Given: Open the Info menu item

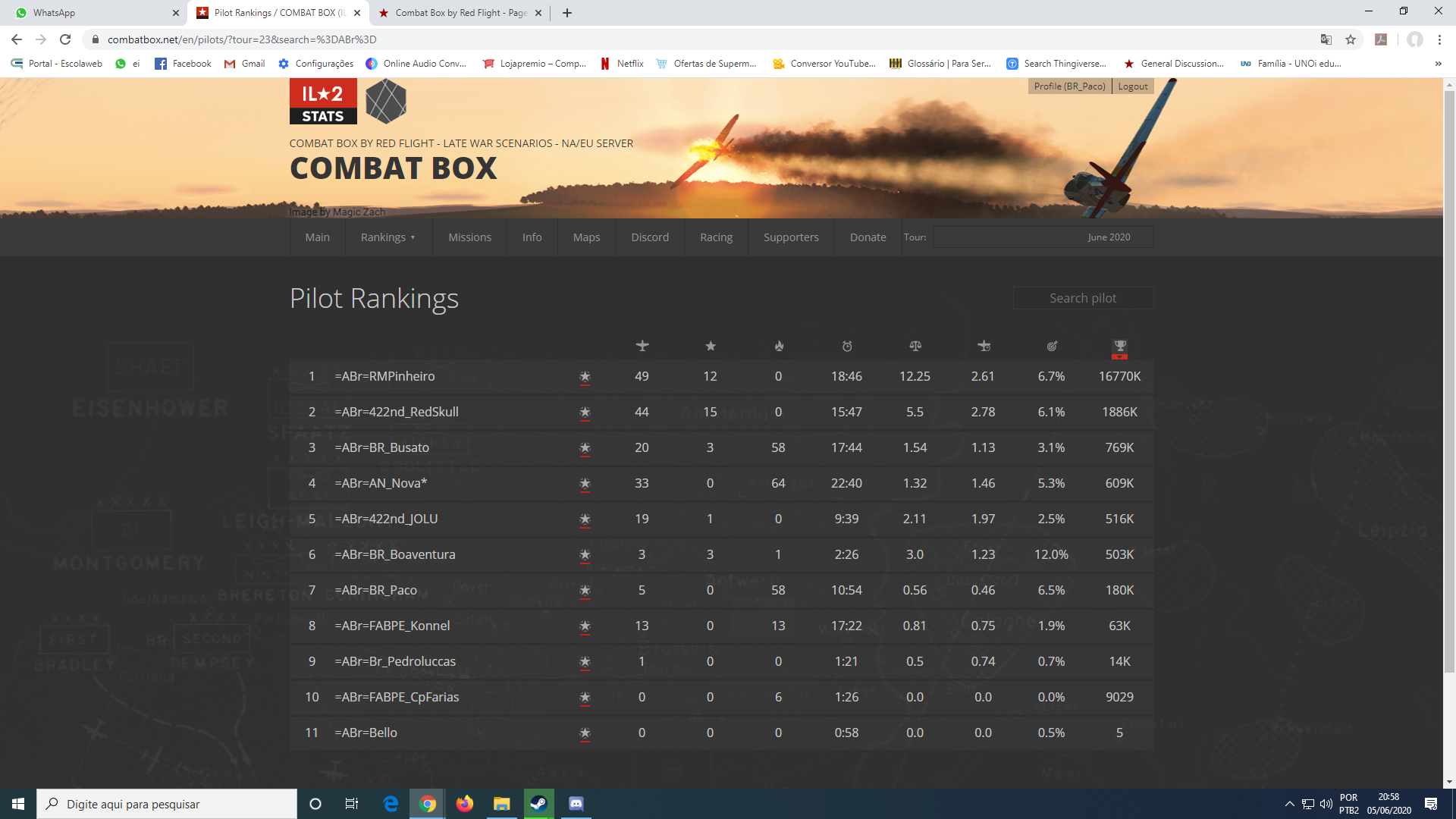Looking at the screenshot, I should pyautogui.click(x=532, y=237).
